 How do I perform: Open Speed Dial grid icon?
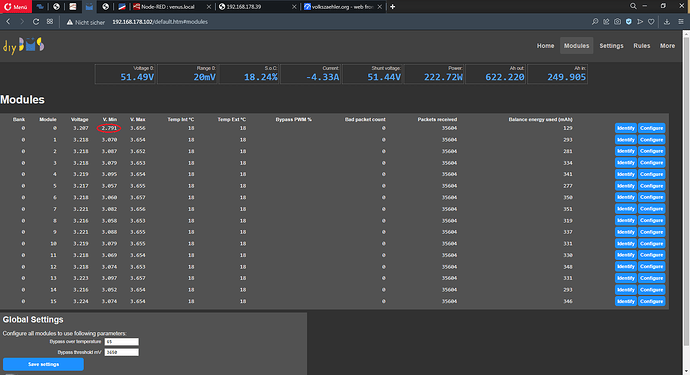(x=50, y=22)
